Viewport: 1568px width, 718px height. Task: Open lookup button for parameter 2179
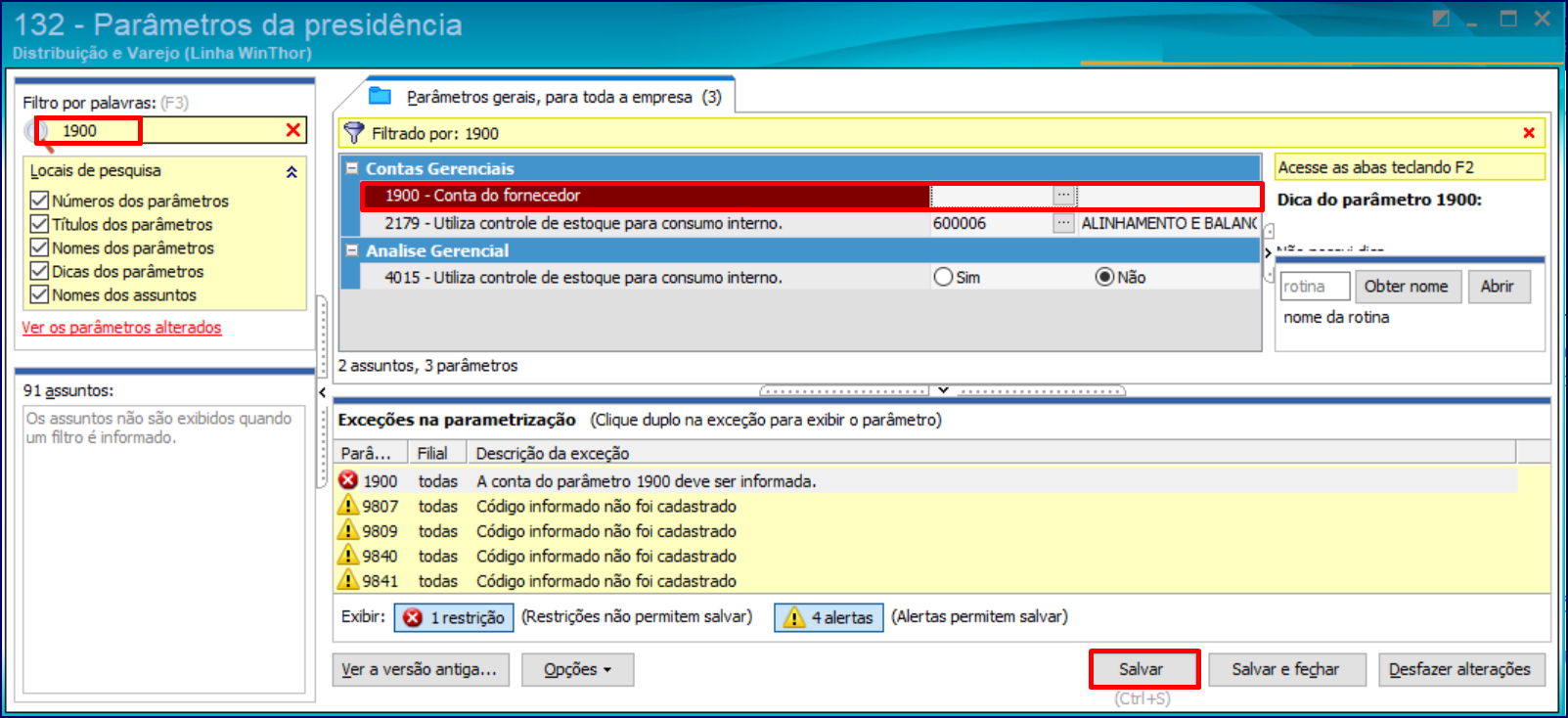pos(1063,223)
